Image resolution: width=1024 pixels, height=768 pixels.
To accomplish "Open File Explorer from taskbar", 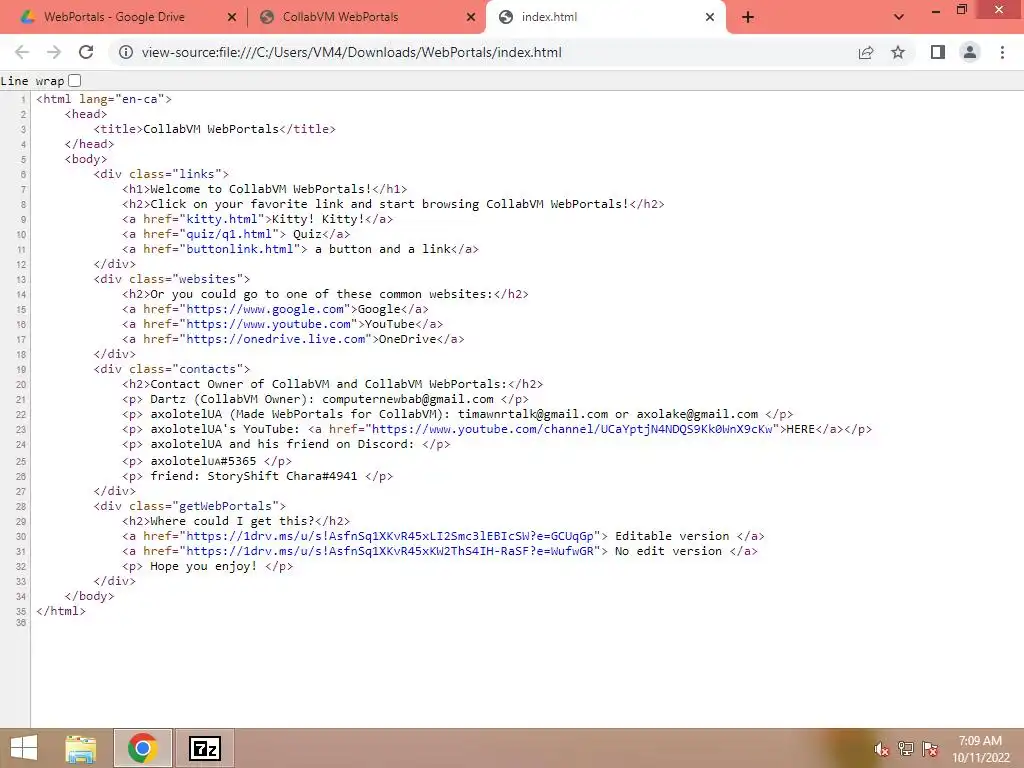I will 81,748.
